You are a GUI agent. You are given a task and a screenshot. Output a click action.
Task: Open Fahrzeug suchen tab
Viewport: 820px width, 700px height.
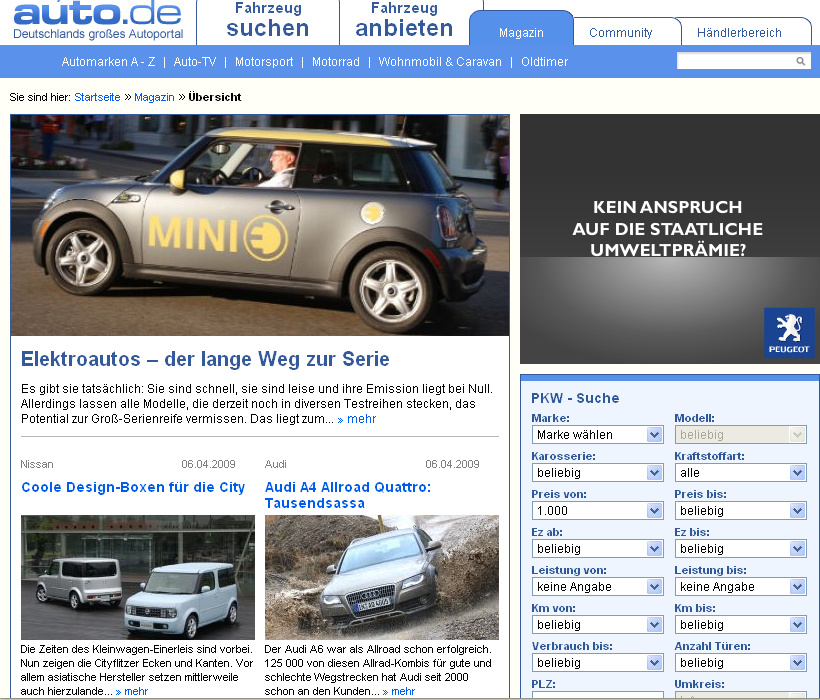268,21
